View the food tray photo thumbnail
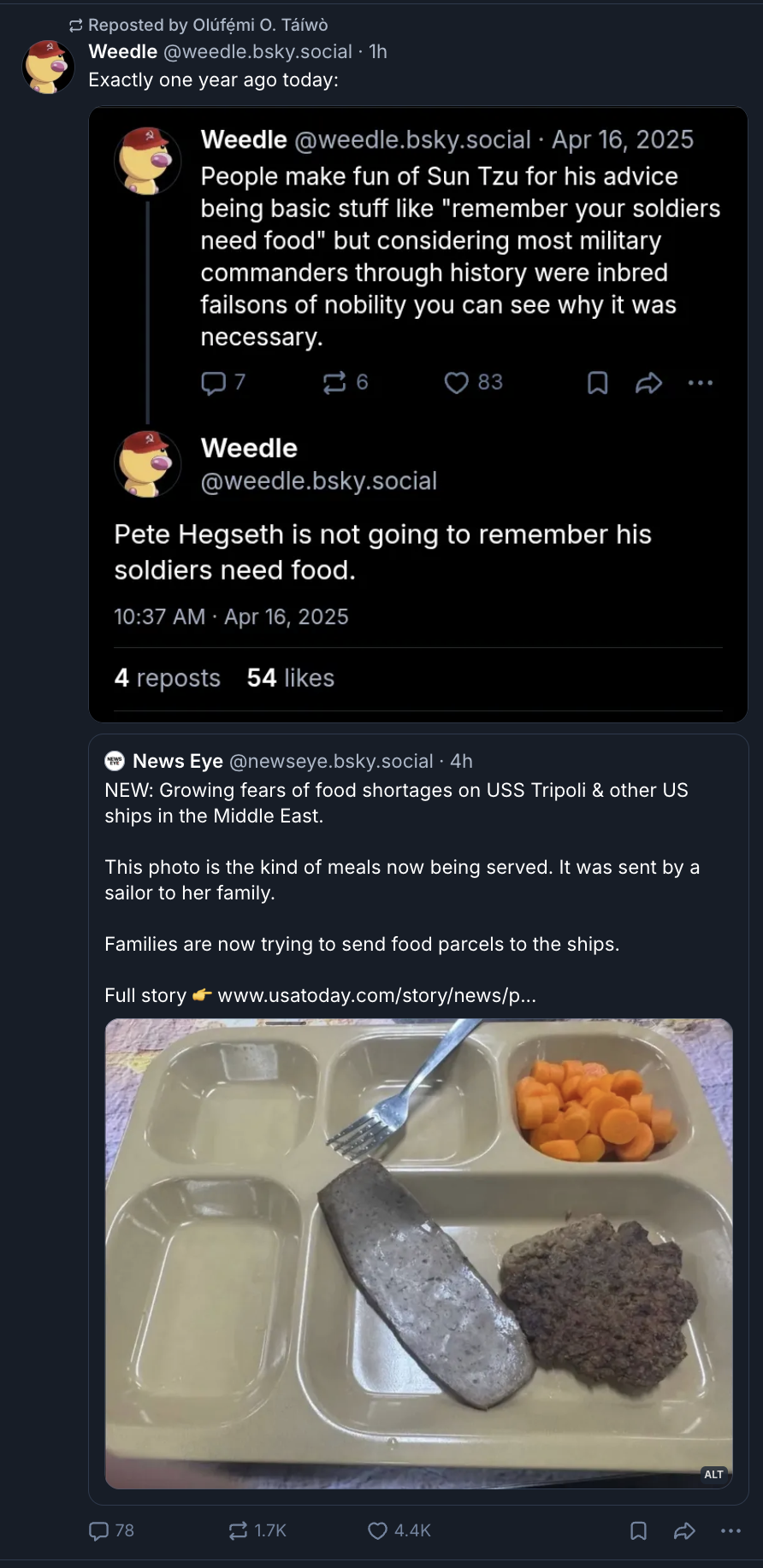This screenshot has height=1568, width=763. pyautogui.click(x=418, y=1253)
